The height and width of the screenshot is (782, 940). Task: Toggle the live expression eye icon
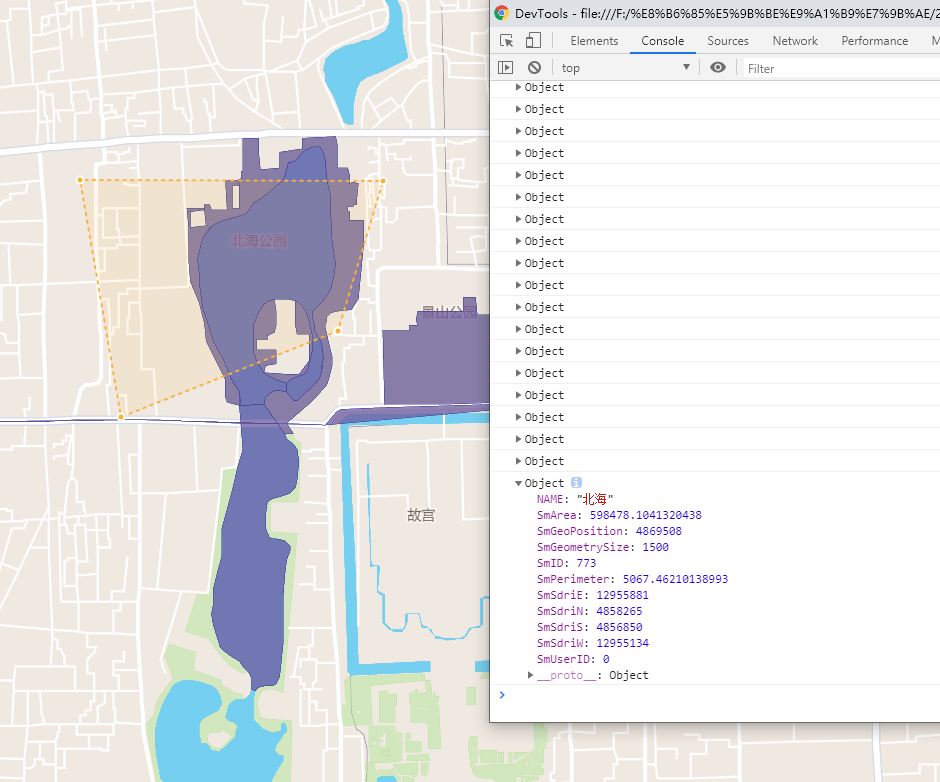click(718, 67)
